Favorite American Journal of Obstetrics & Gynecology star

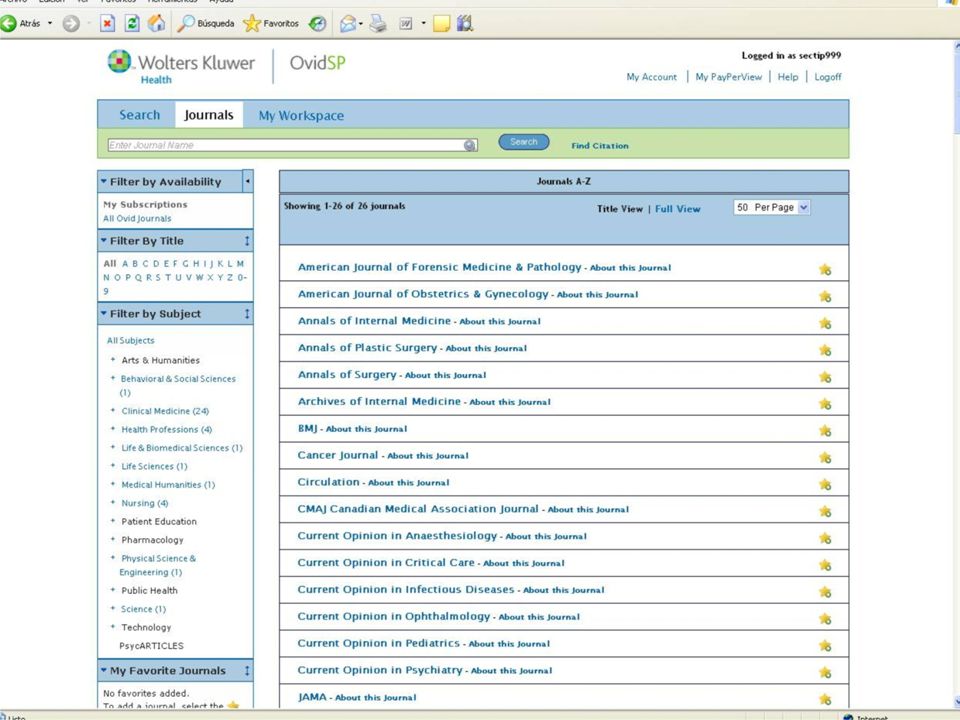(825, 296)
